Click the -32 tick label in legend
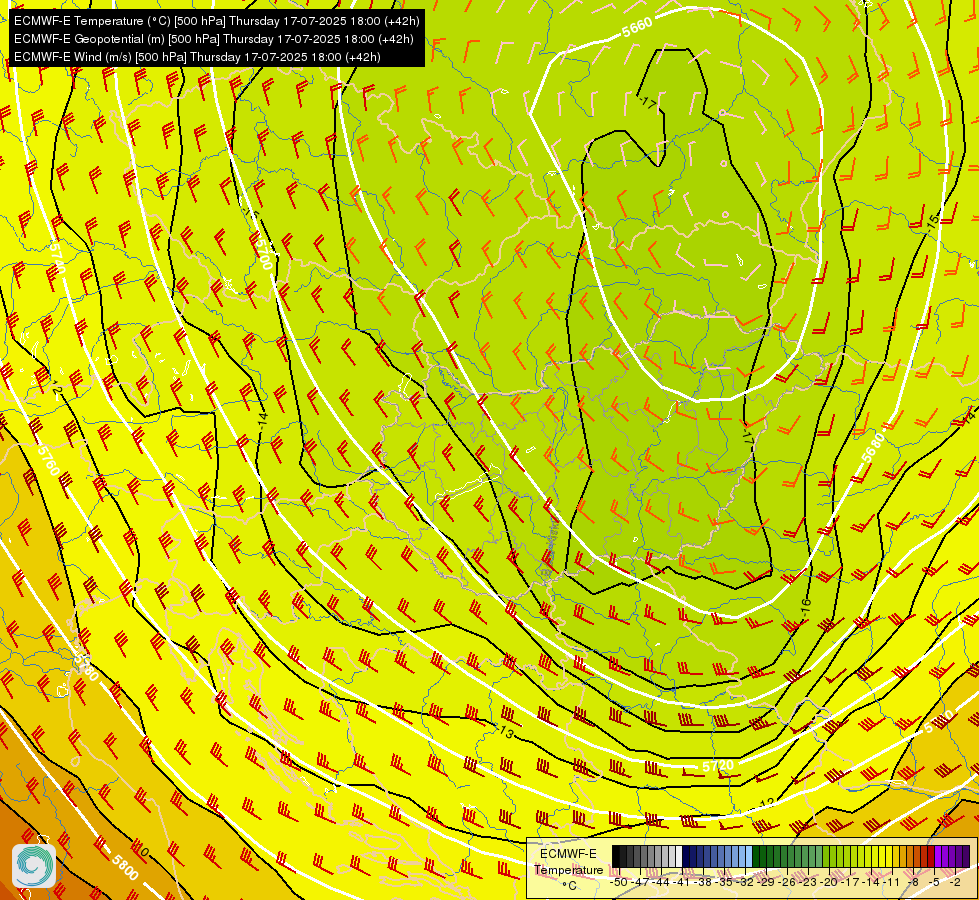Screen dimensions: 979x900 pyautogui.click(x=745, y=882)
